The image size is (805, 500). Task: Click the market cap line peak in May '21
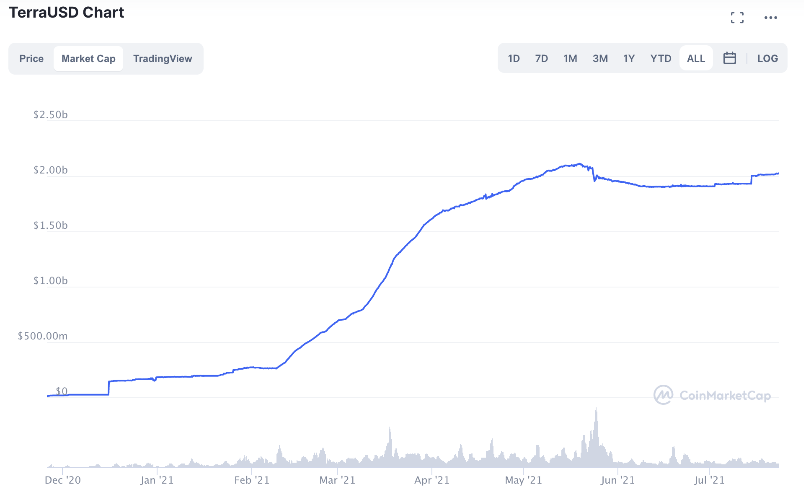pos(579,164)
